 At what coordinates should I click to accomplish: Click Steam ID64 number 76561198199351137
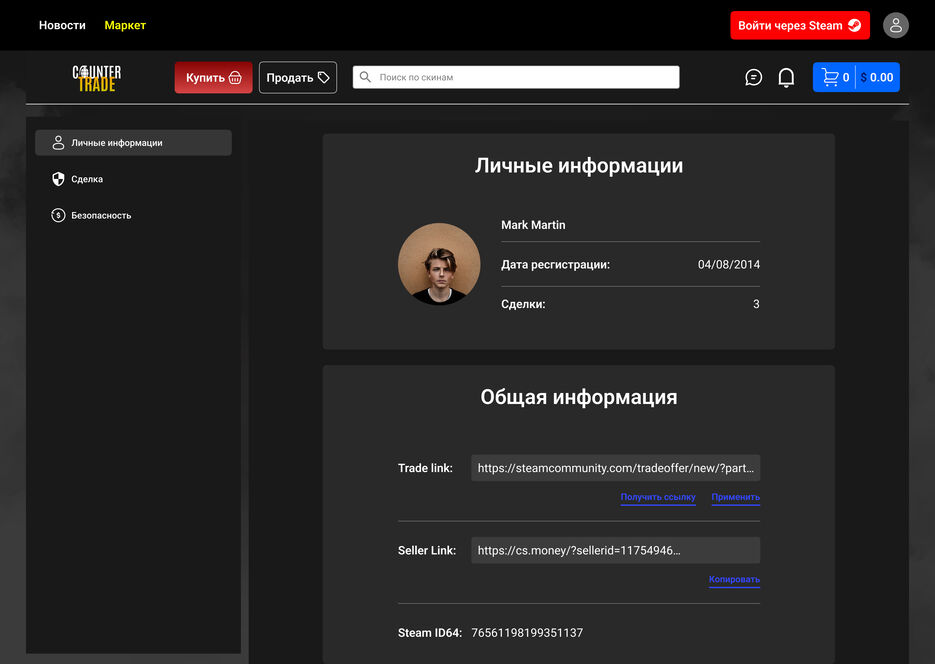[527, 632]
